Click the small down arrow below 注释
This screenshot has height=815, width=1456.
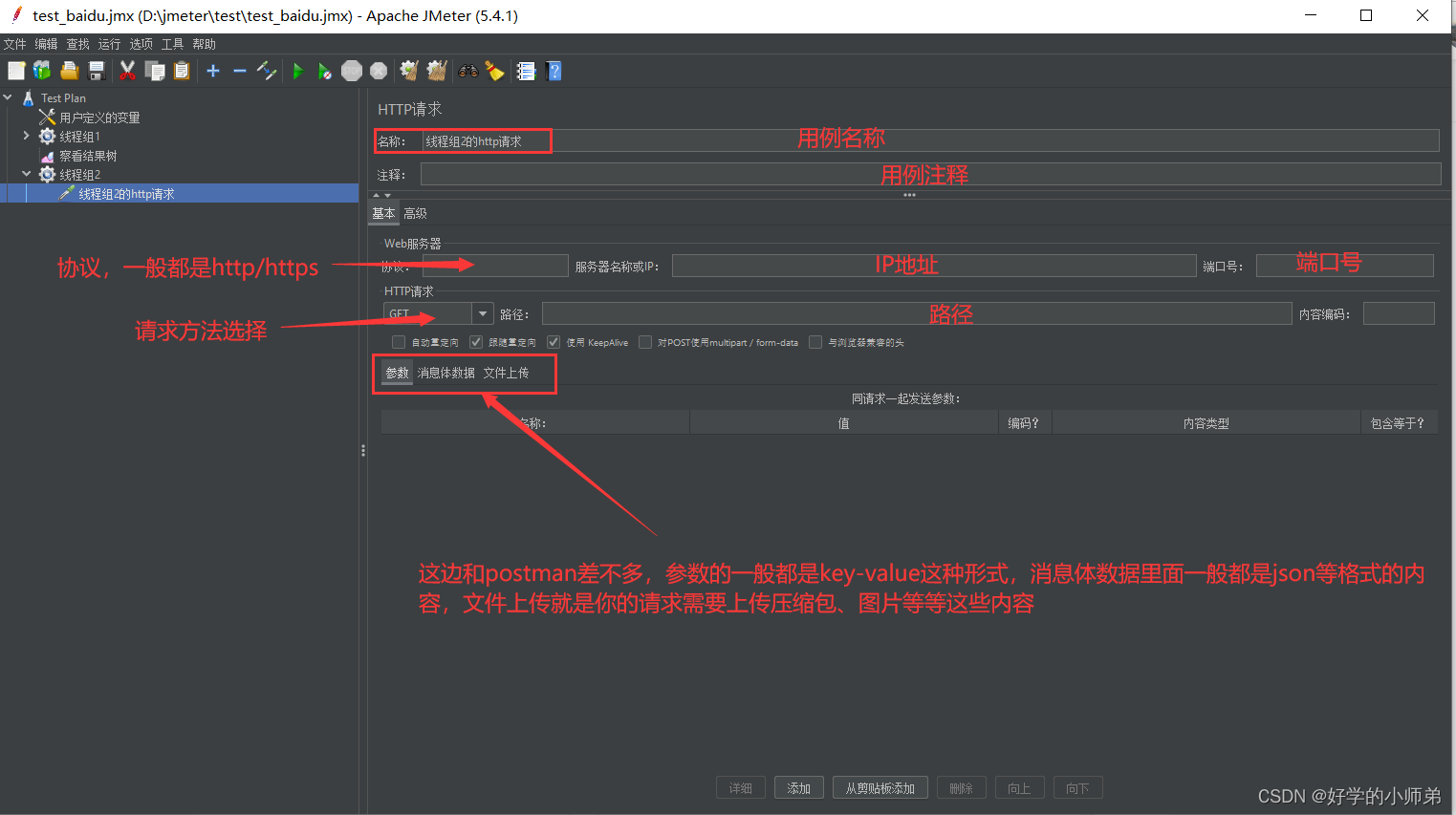(387, 195)
